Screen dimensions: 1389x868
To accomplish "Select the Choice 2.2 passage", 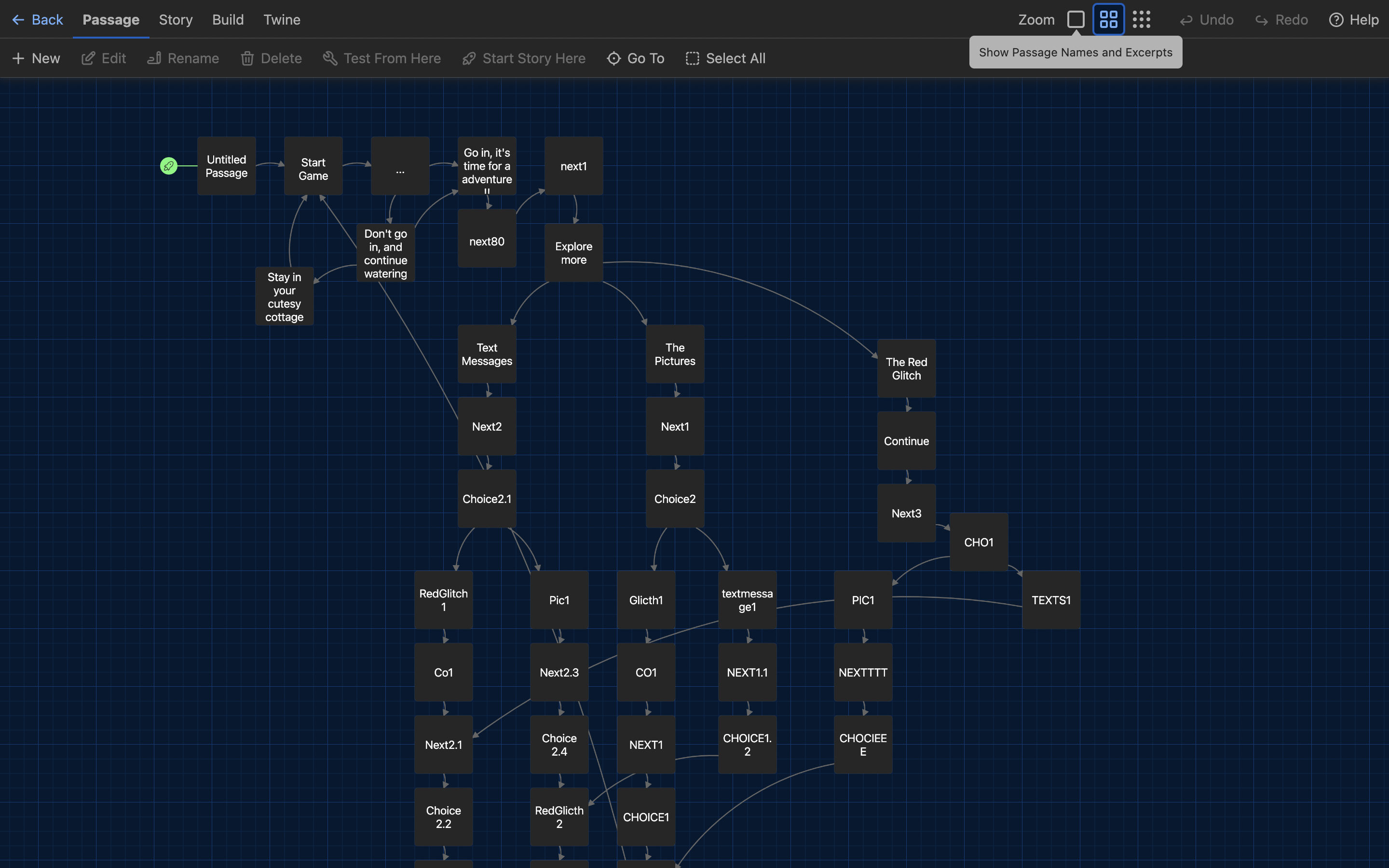I will [x=443, y=817].
